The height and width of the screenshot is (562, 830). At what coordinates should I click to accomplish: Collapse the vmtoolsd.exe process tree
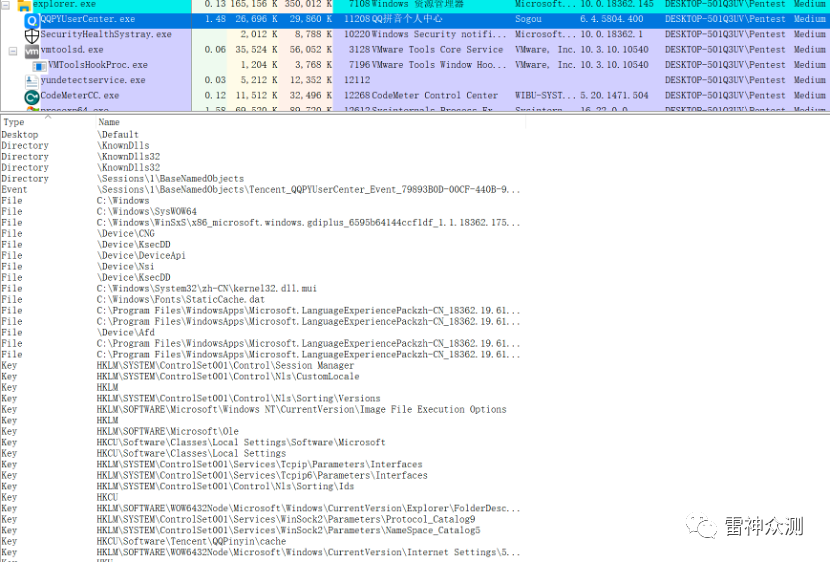[x=13, y=51]
